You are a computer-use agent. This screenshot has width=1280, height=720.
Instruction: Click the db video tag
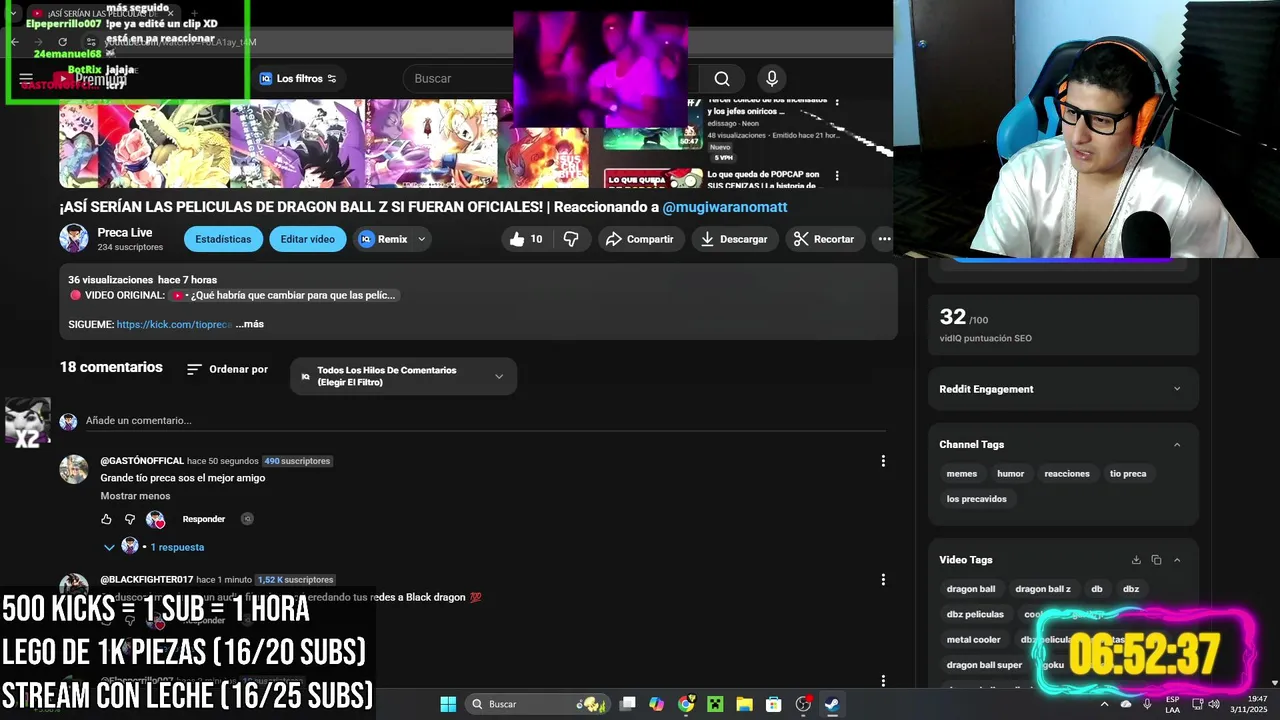[1097, 589]
